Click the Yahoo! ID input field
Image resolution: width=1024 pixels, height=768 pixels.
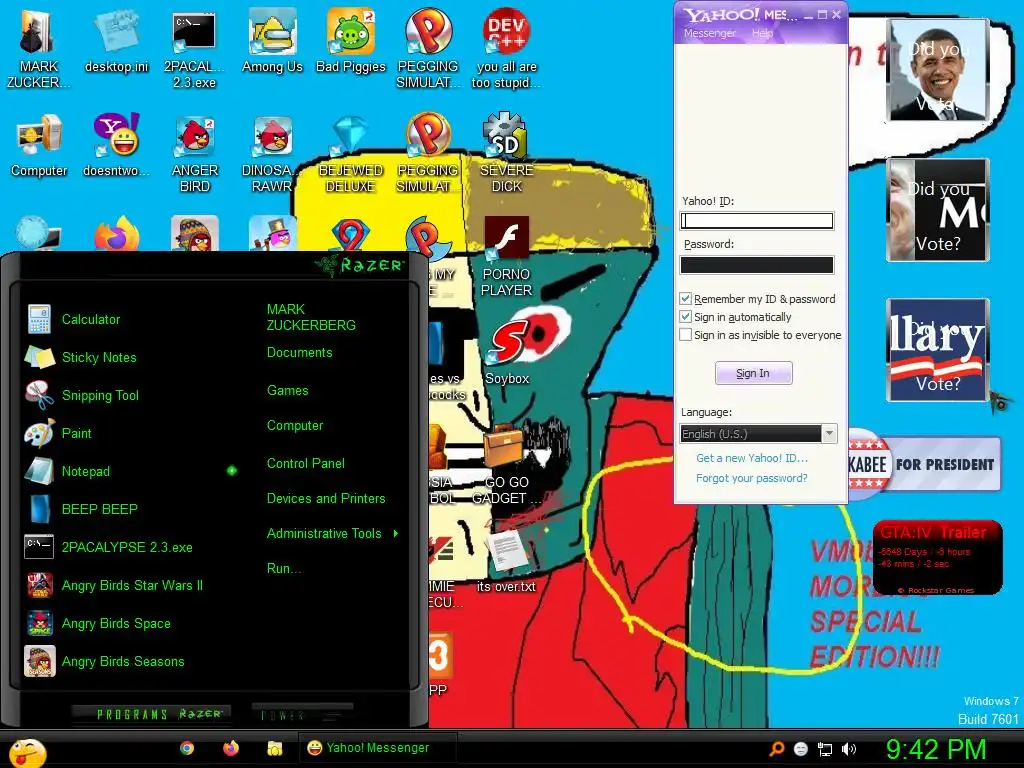[x=757, y=221]
